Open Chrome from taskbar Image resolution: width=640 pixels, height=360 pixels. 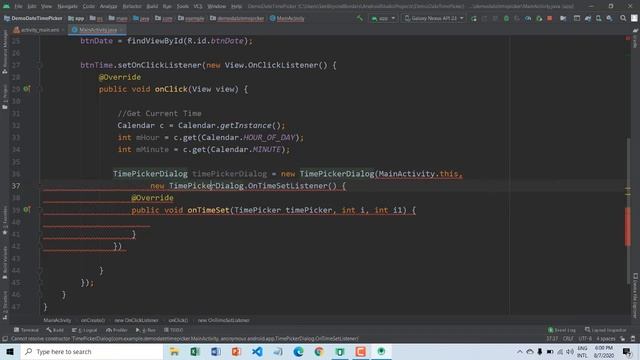click(319, 351)
